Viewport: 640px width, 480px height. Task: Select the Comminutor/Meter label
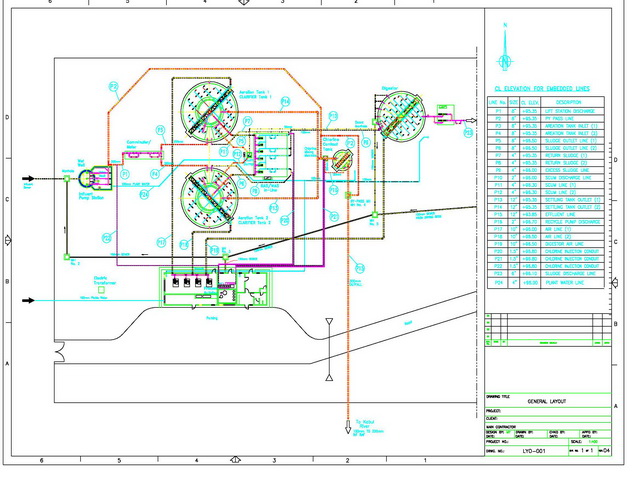(x=138, y=144)
